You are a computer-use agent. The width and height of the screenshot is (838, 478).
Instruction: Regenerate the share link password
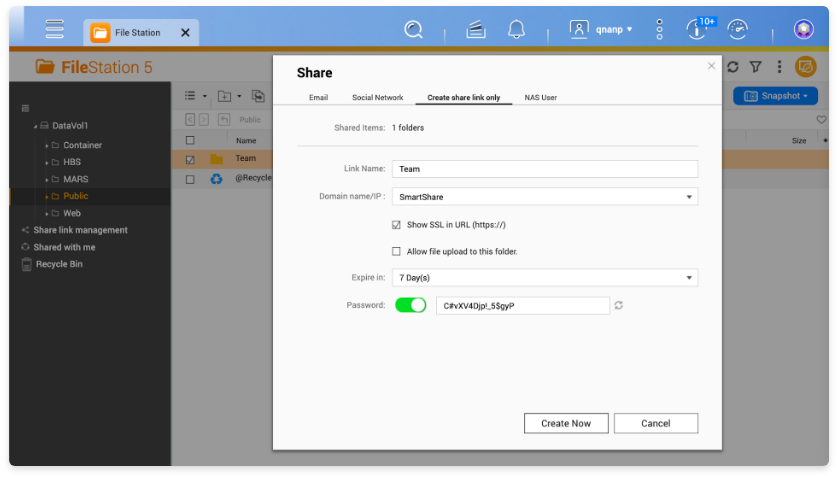(x=619, y=306)
